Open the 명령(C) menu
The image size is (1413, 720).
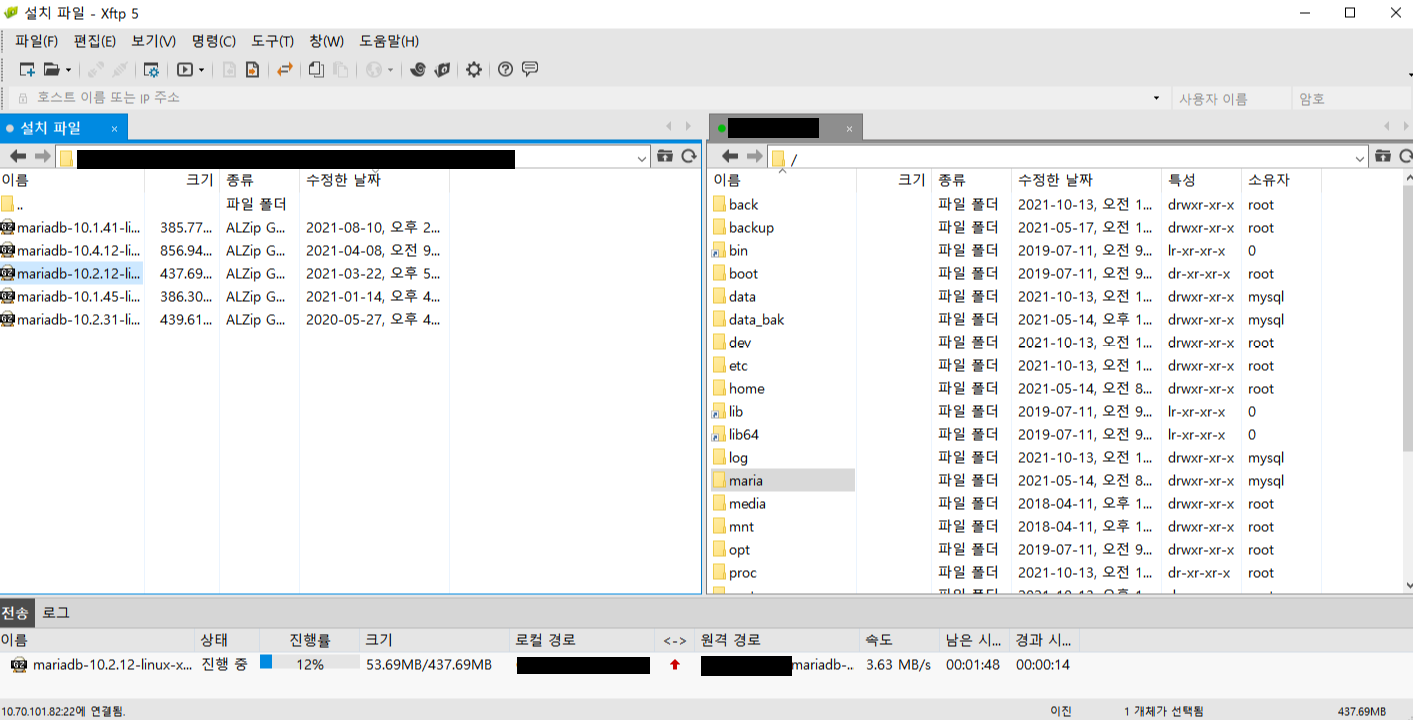pos(214,41)
